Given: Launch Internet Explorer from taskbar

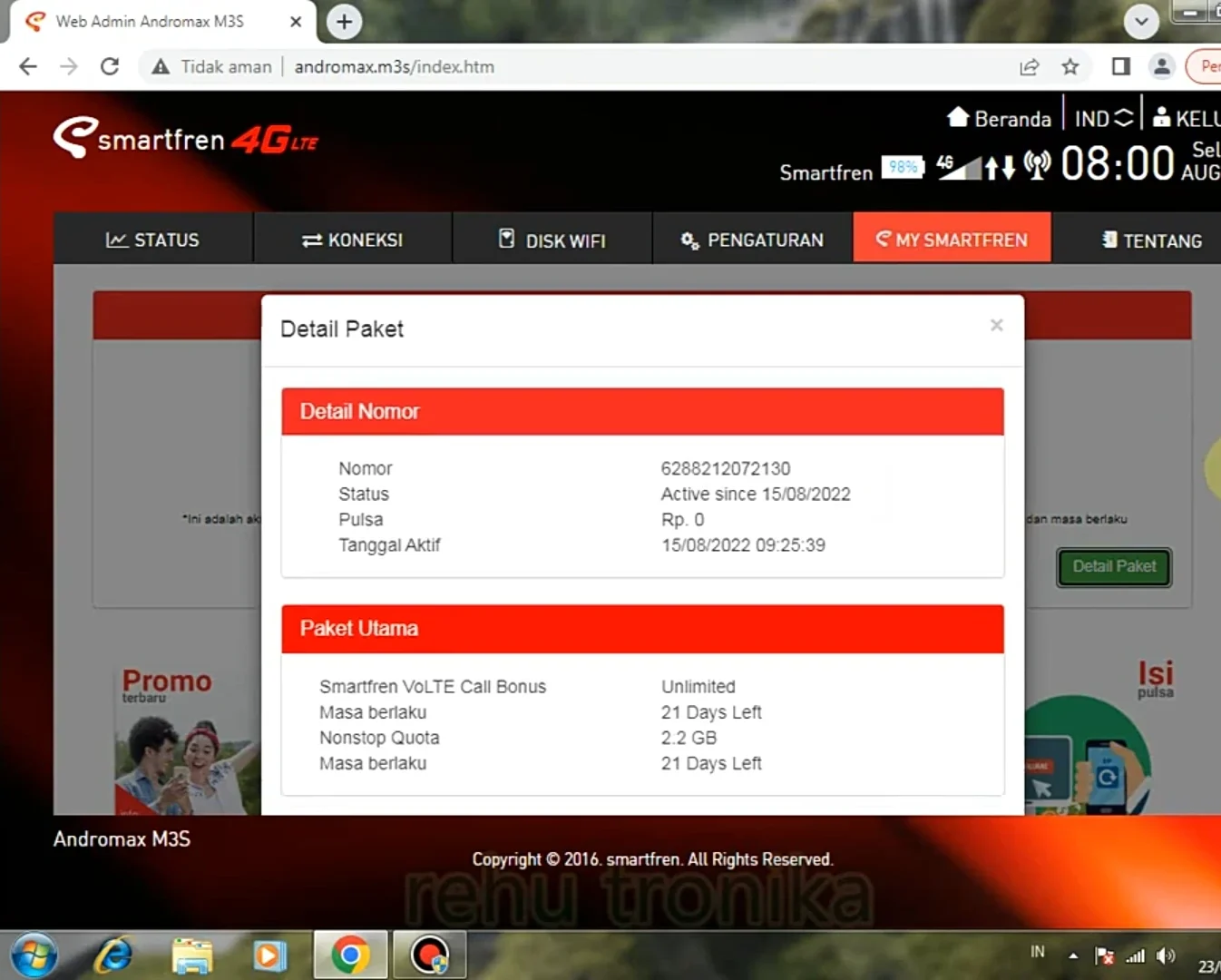Looking at the screenshot, I should click(x=113, y=955).
